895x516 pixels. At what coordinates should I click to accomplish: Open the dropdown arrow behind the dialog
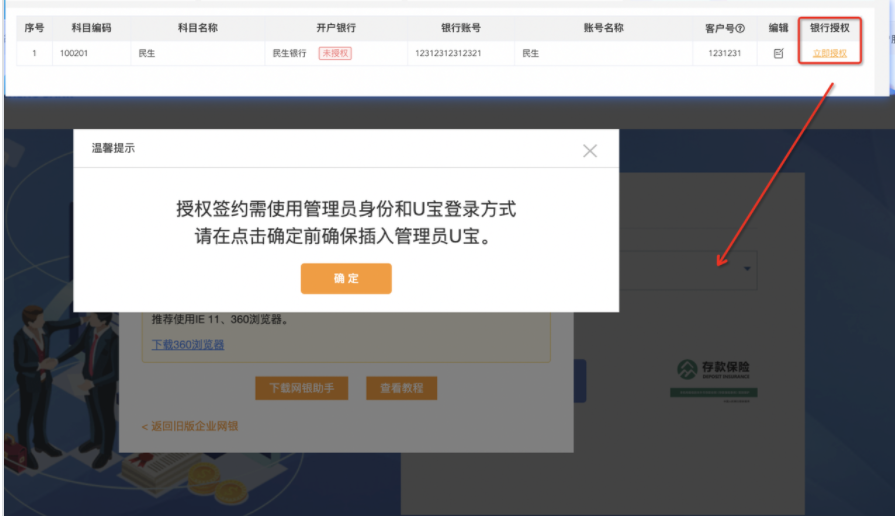pos(746,269)
